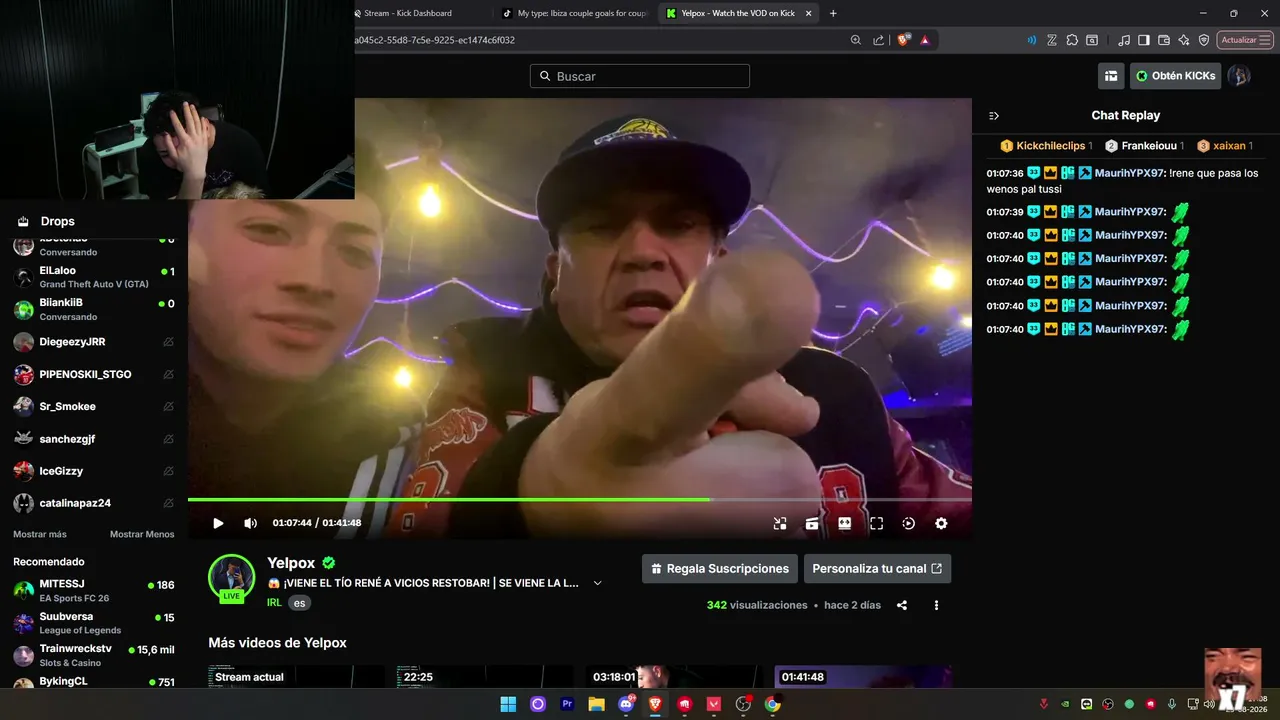Open a new browser tab
1280x720 pixels.
[x=833, y=13]
